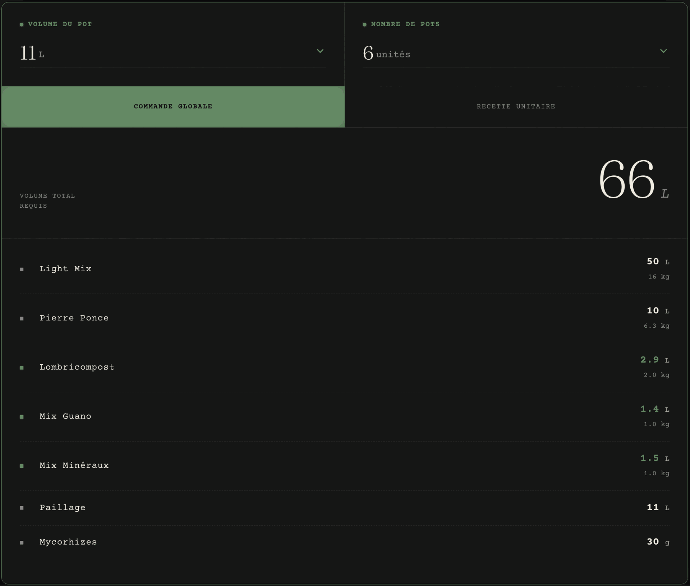The width and height of the screenshot is (690, 586).
Task: Click the Mix Guano ingredient name
Action: click(66, 416)
